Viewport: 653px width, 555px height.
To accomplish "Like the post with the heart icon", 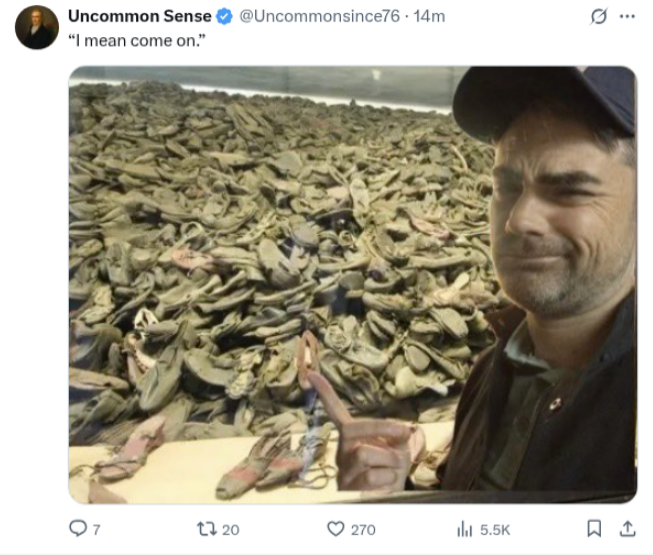I will tap(336, 529).
